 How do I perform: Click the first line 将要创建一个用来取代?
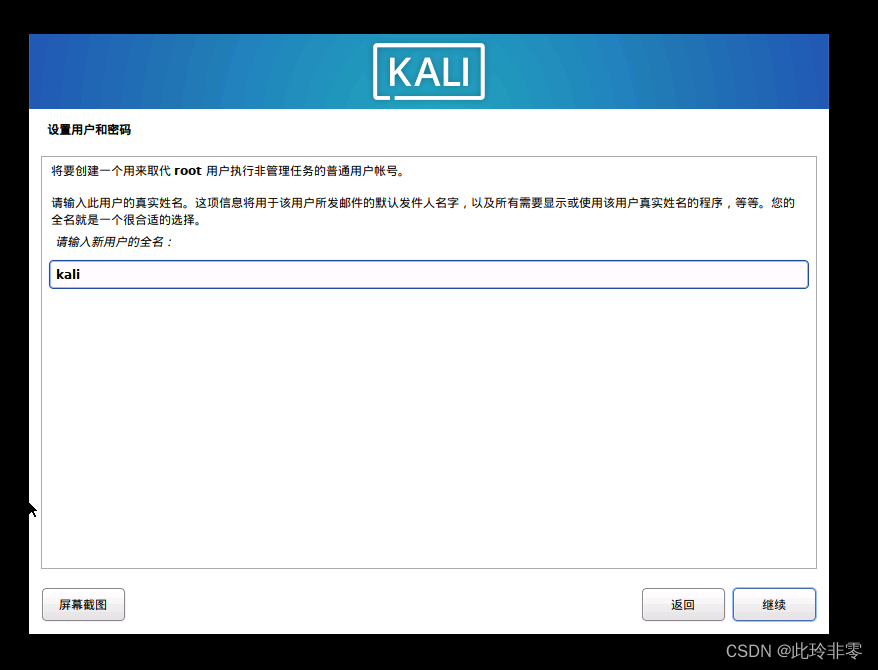coord(111,171)
